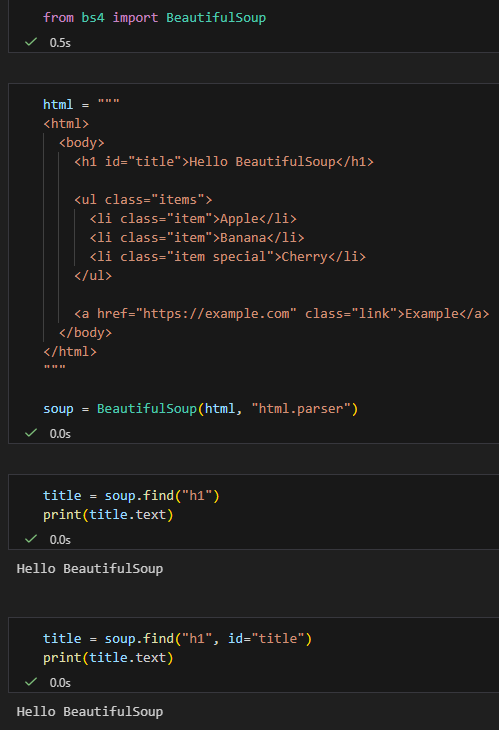Click the closing </body> tag line
This screenshot has height=730, width=499.
pyautogui.click(x=85, y=333)
